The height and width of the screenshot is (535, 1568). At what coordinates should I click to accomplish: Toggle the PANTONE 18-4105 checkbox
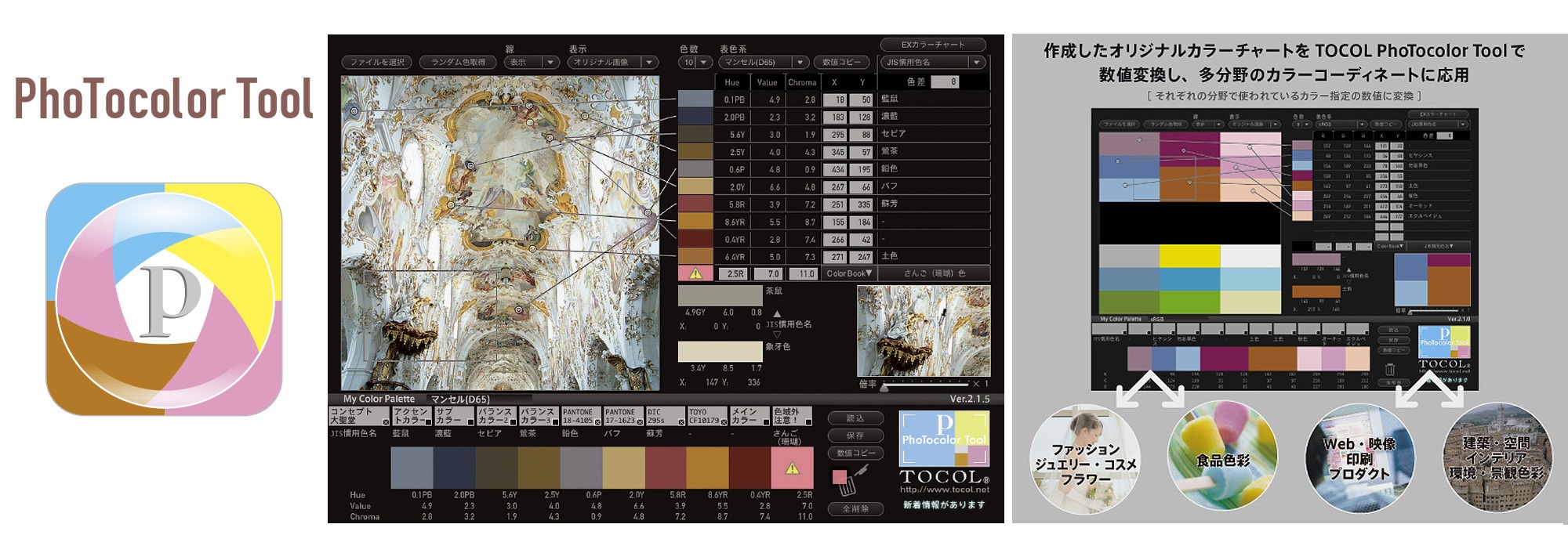tap(597, 422)
